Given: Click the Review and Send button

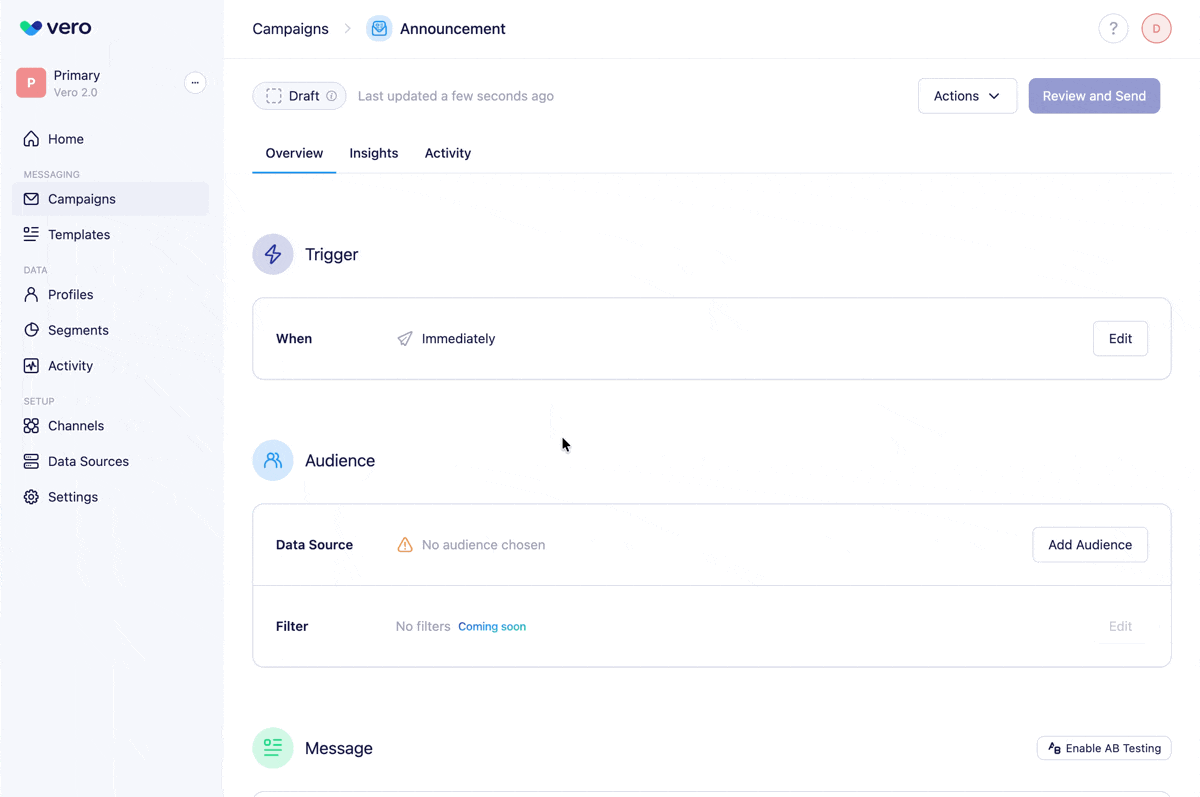Looking at the screenshot, I should tap(1094, 95).
